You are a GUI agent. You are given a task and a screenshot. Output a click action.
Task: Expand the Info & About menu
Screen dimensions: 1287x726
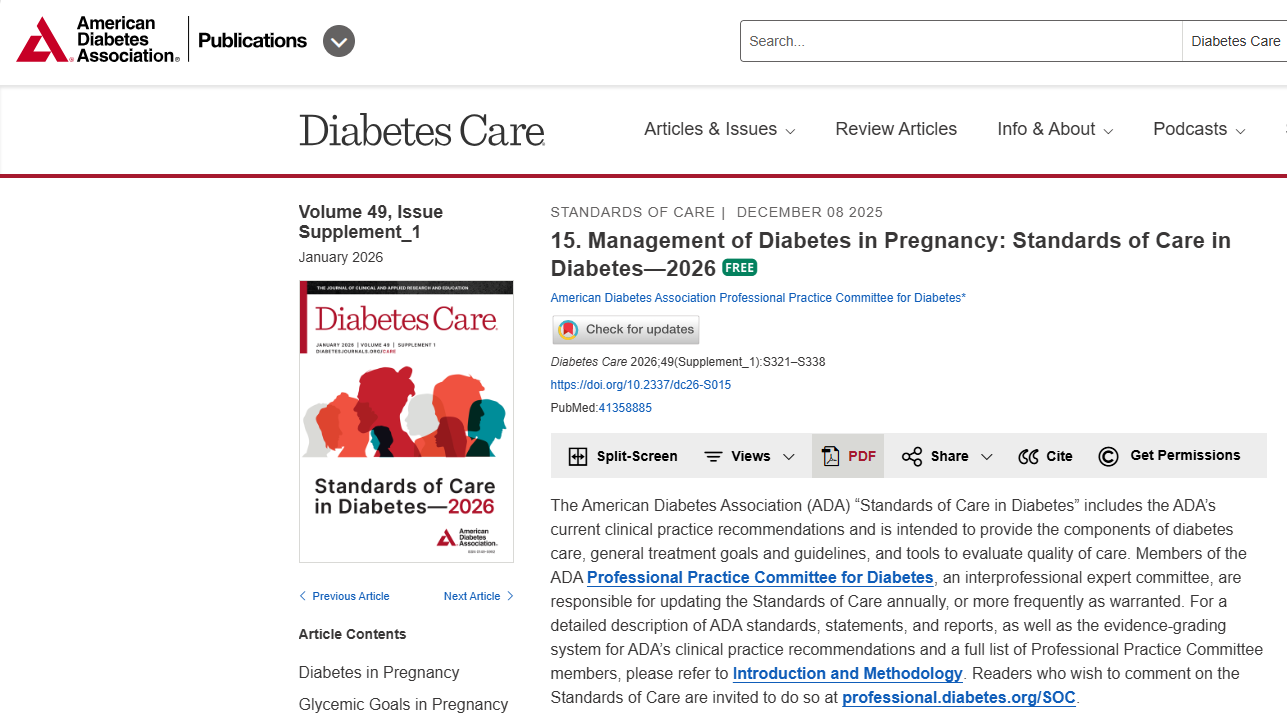[1055, 129]
